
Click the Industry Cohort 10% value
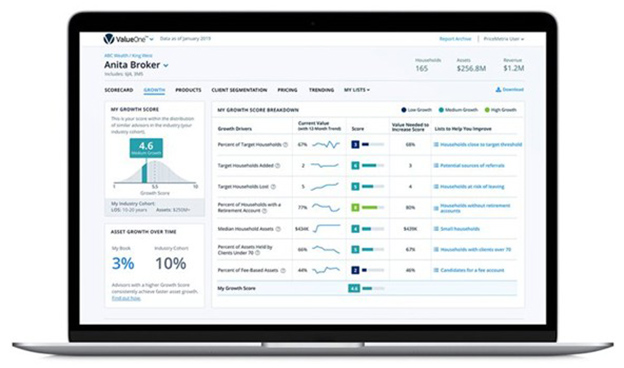pos(171,263)
